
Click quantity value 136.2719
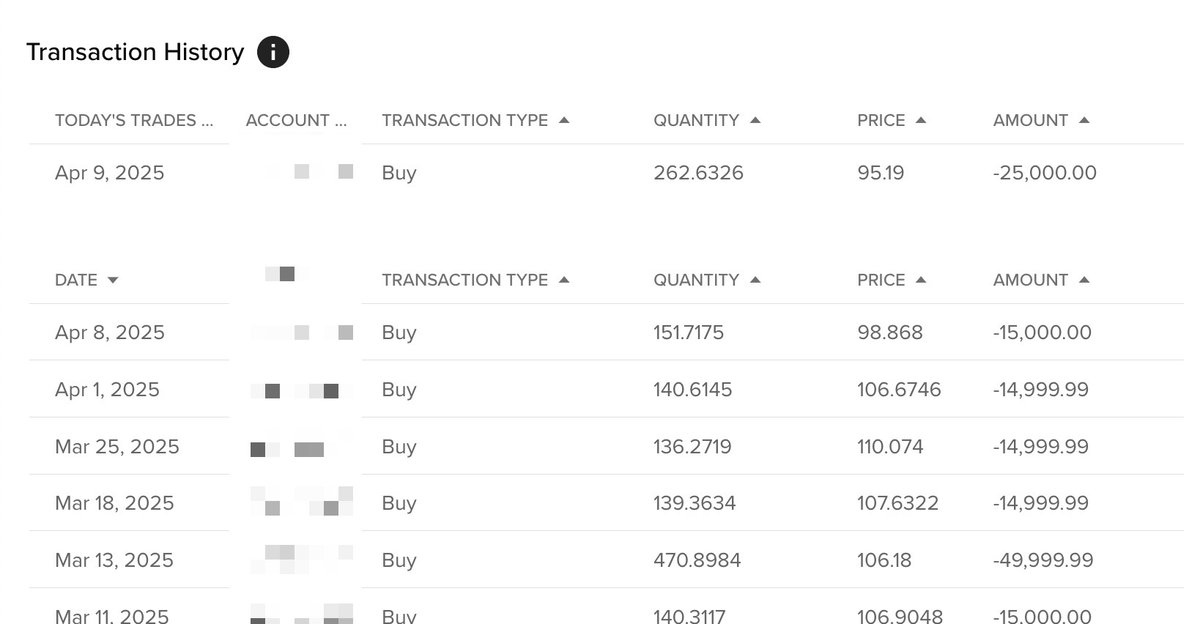tap(692, 446)
